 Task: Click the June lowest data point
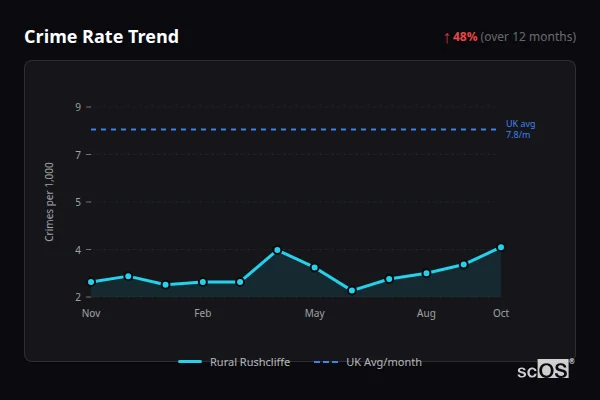[352, 291]
